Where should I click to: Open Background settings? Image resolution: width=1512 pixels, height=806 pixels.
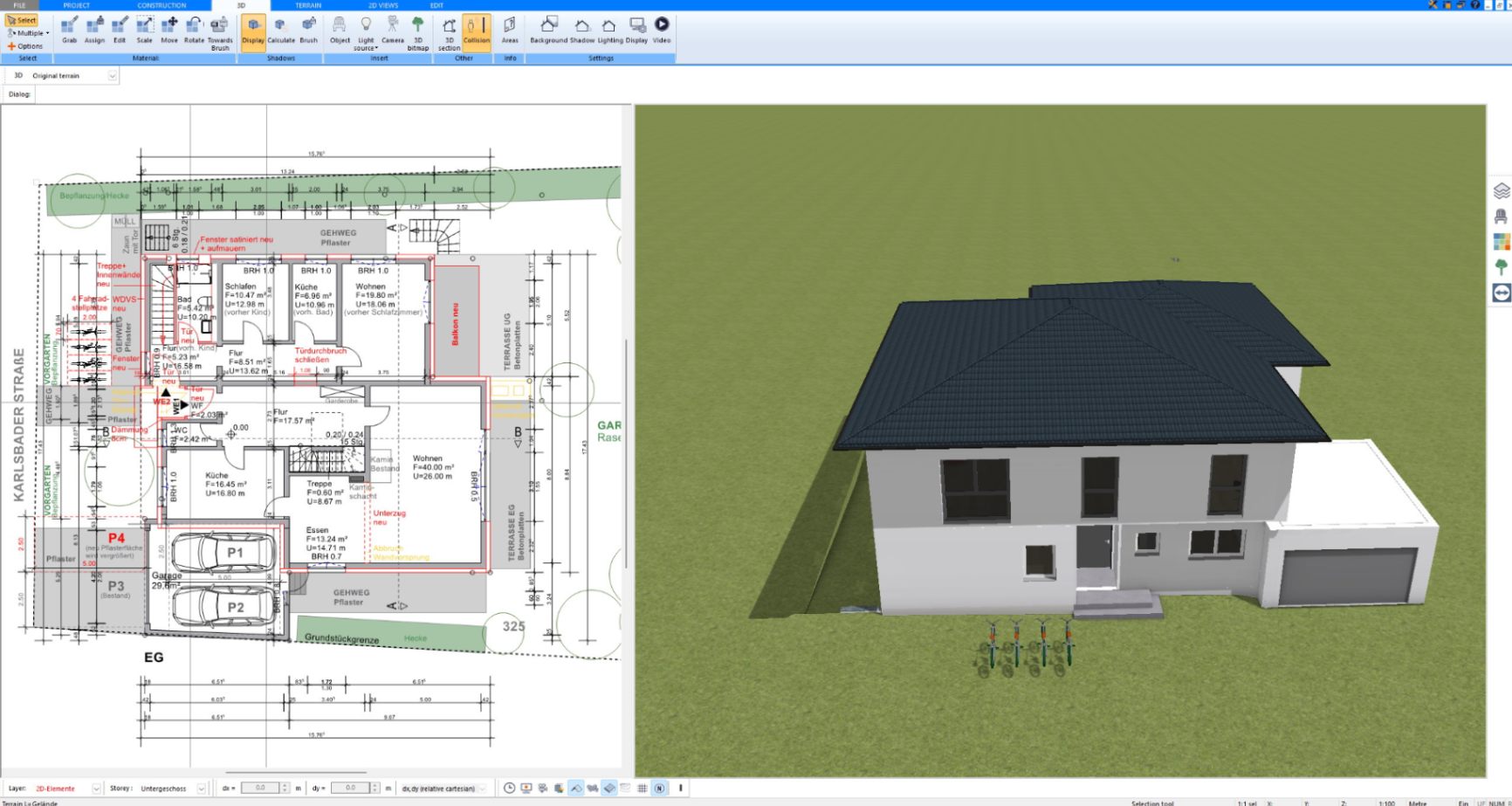click(x=548, y=30)
